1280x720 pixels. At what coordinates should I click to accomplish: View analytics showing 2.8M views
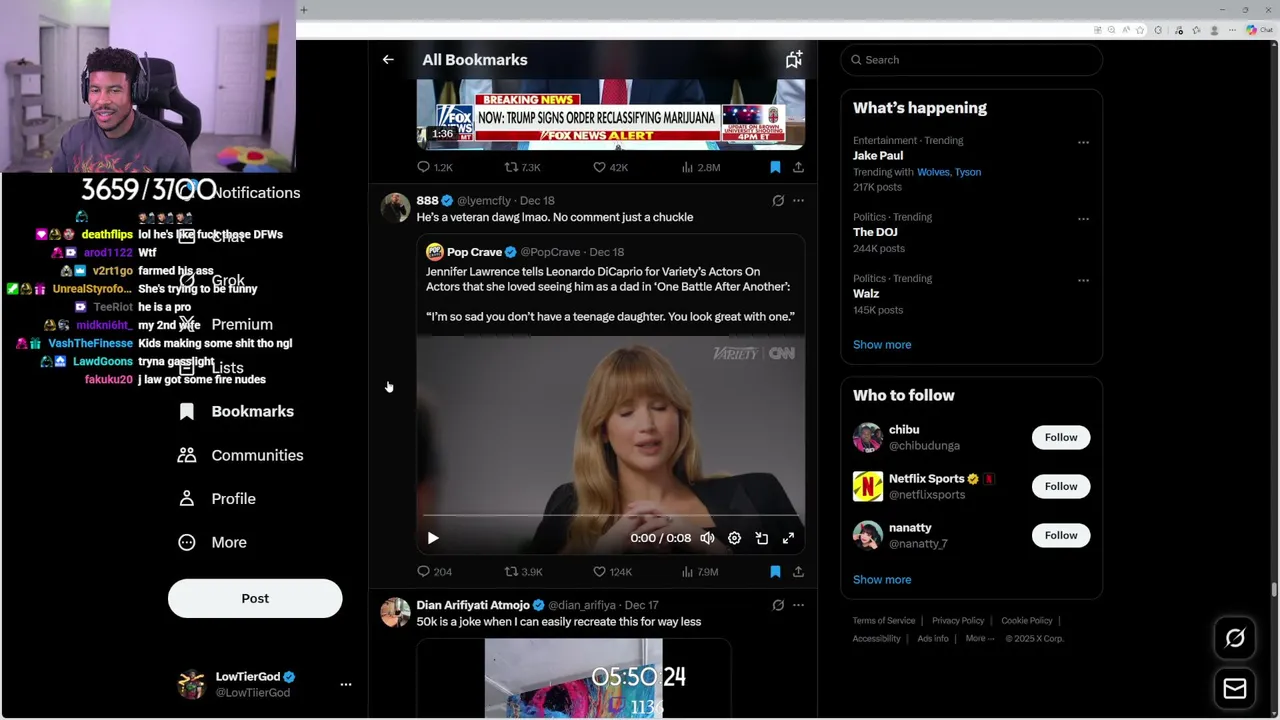tap(700, 167)
